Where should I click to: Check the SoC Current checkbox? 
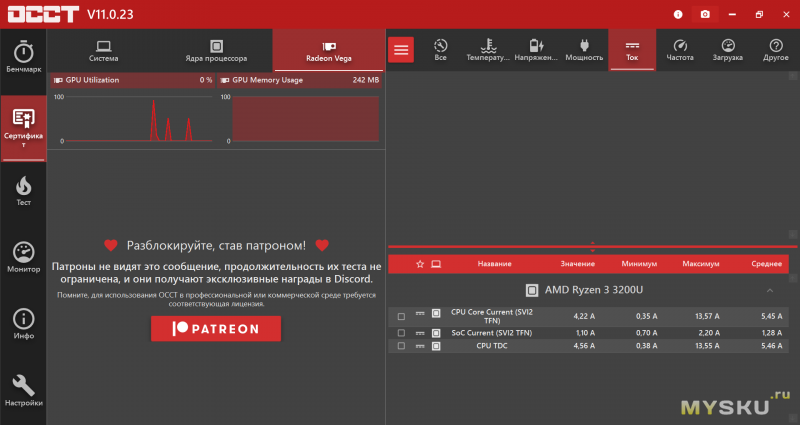click(402, 333)
